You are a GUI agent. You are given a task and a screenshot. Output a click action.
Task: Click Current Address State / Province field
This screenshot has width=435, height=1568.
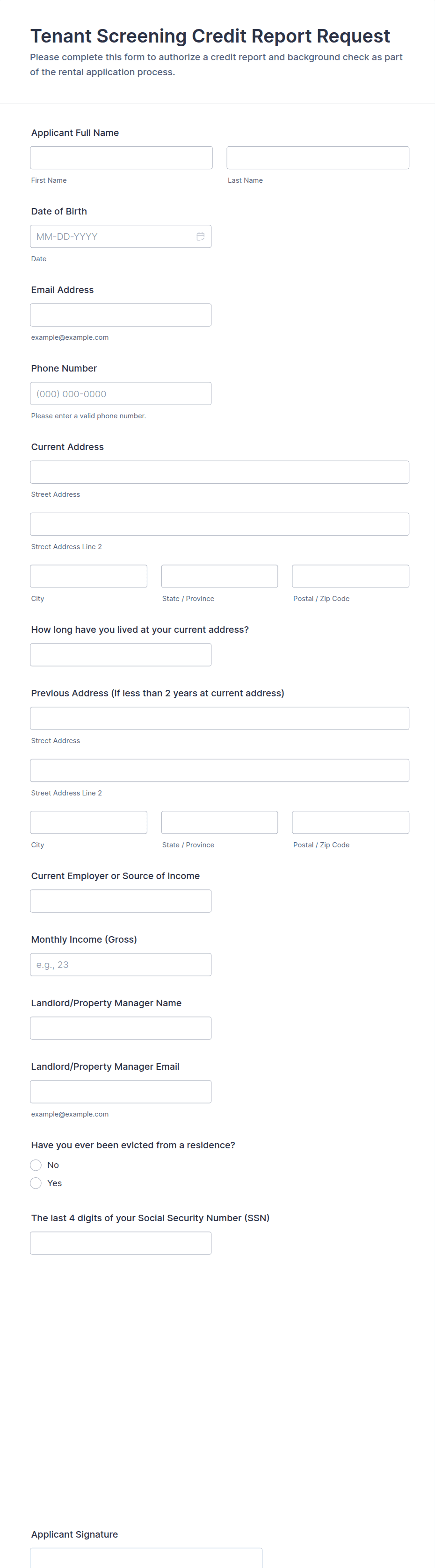pos(219,576)
